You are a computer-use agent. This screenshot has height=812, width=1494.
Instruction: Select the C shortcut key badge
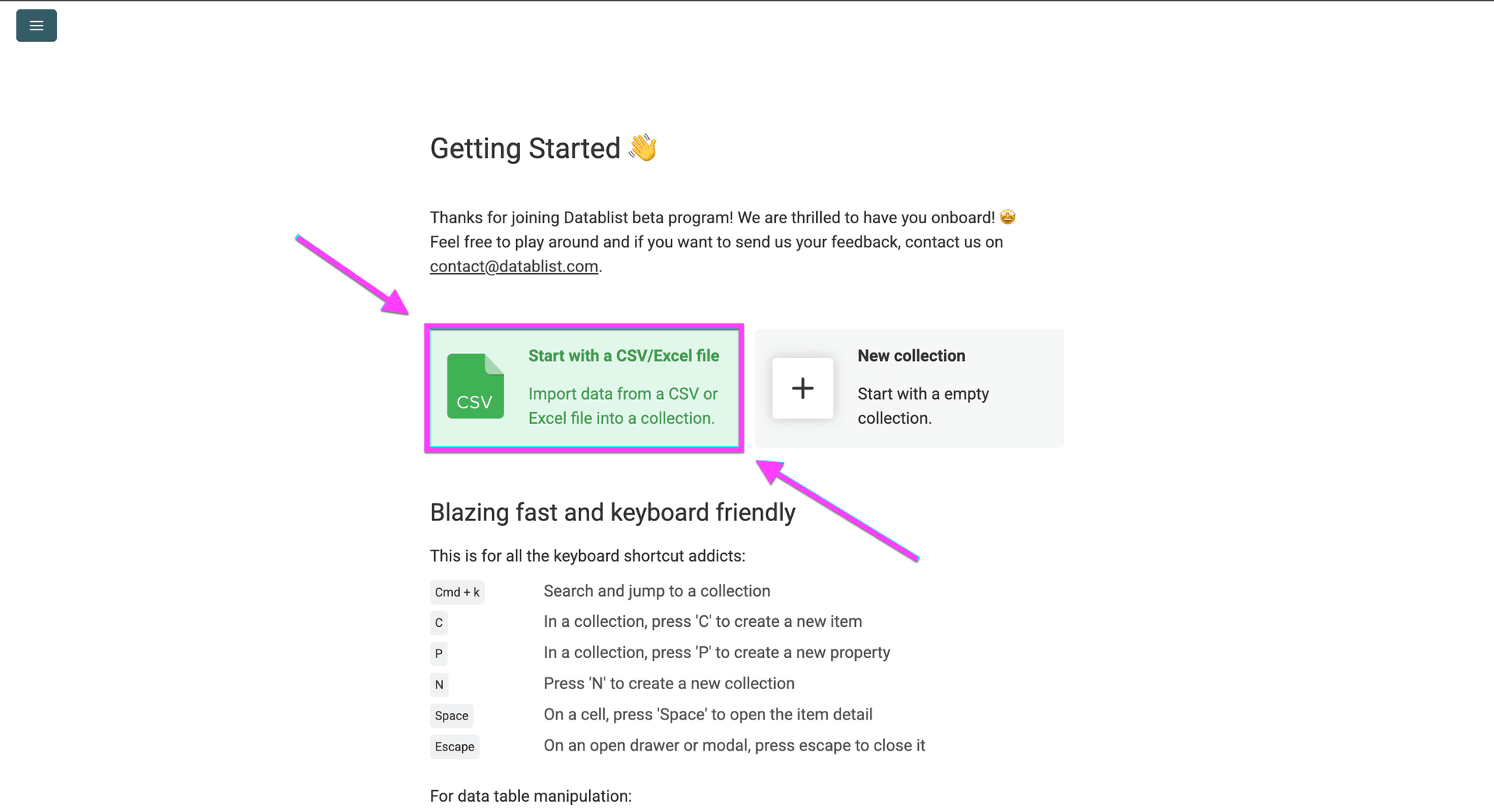pos(438,622)
